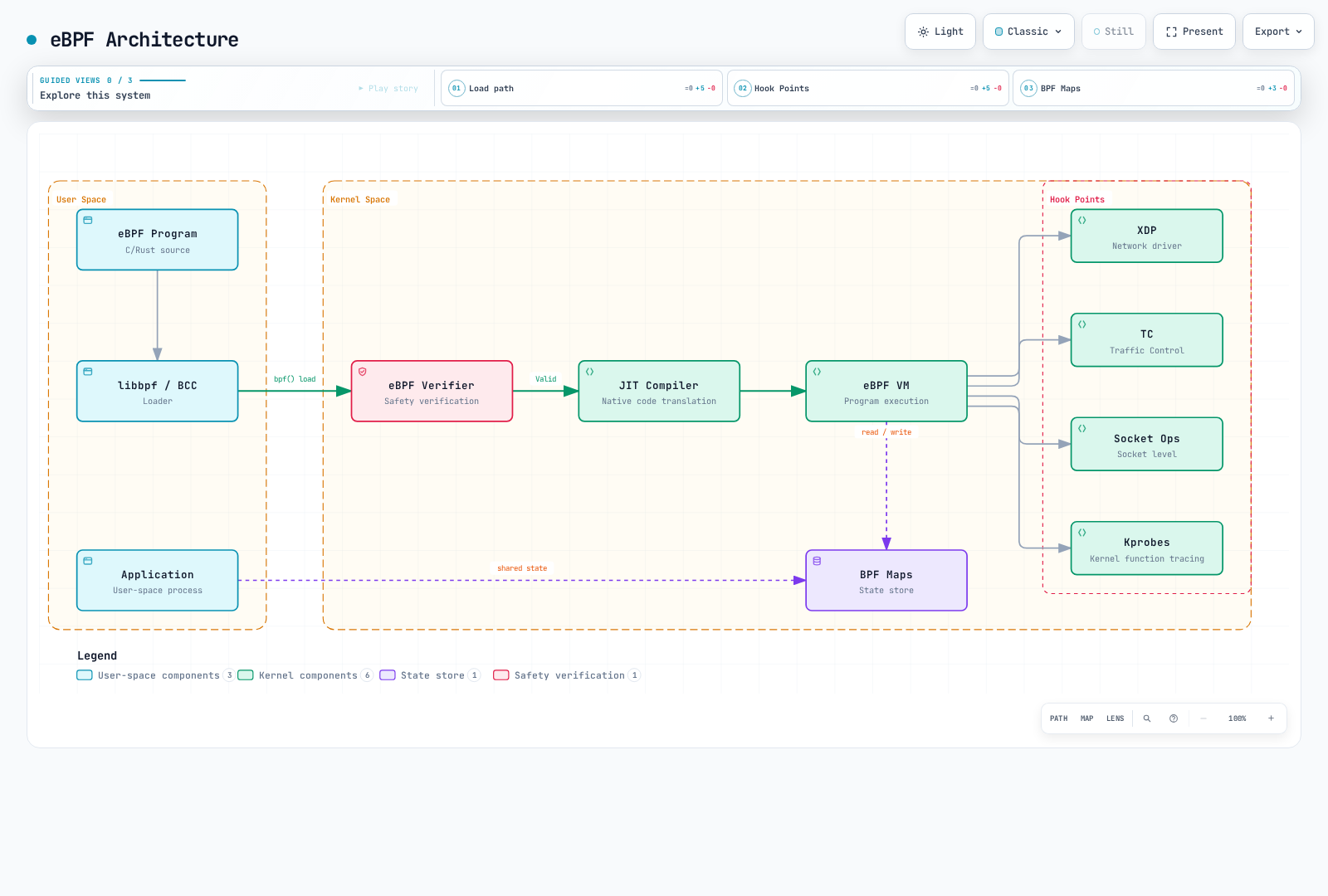Click the User-space components legend swatch
The width and height of the screenshot is (1328, 896).
tap(85, 675)
